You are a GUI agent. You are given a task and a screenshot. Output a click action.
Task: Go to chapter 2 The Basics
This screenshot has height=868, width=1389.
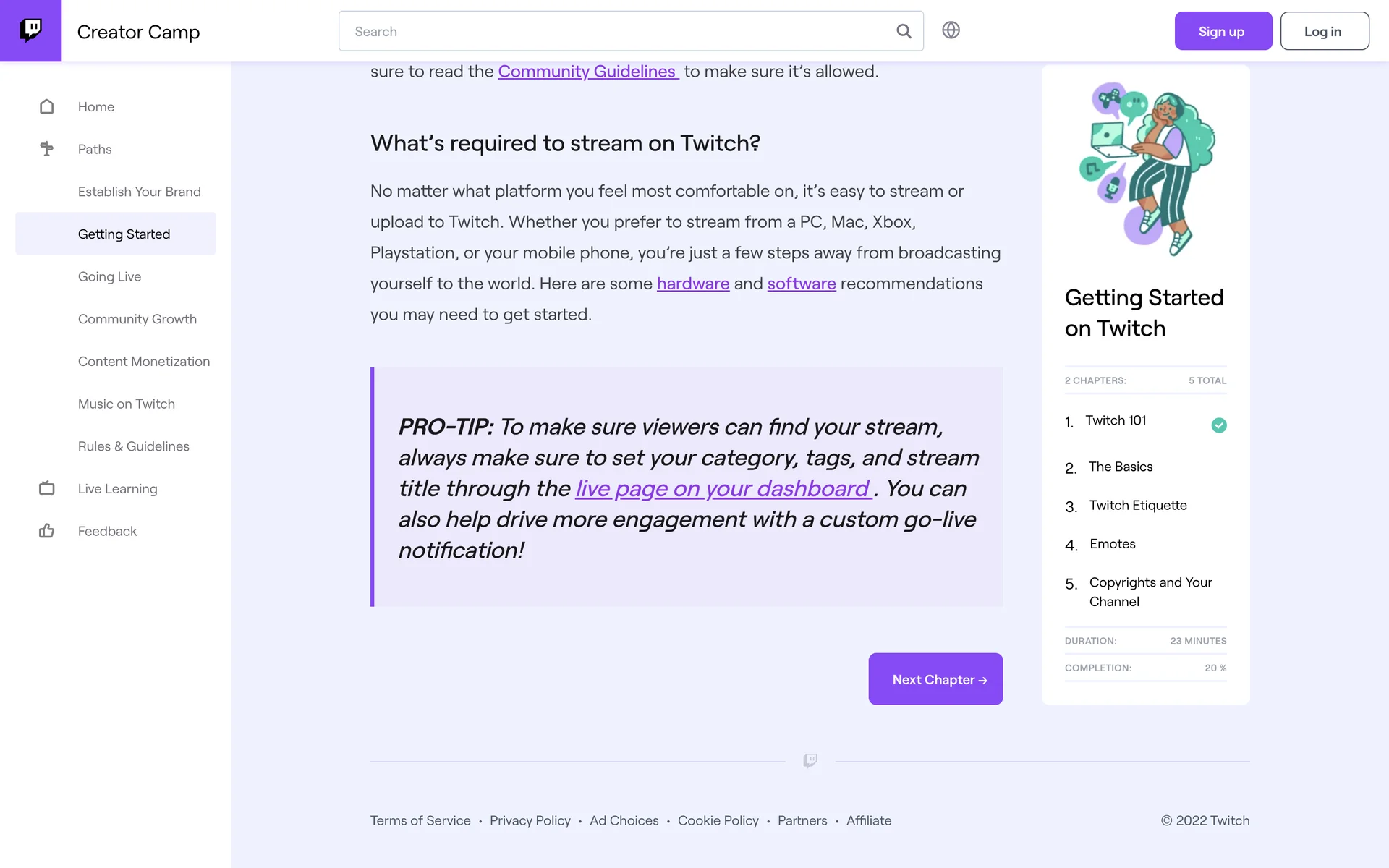(1121, 467)
